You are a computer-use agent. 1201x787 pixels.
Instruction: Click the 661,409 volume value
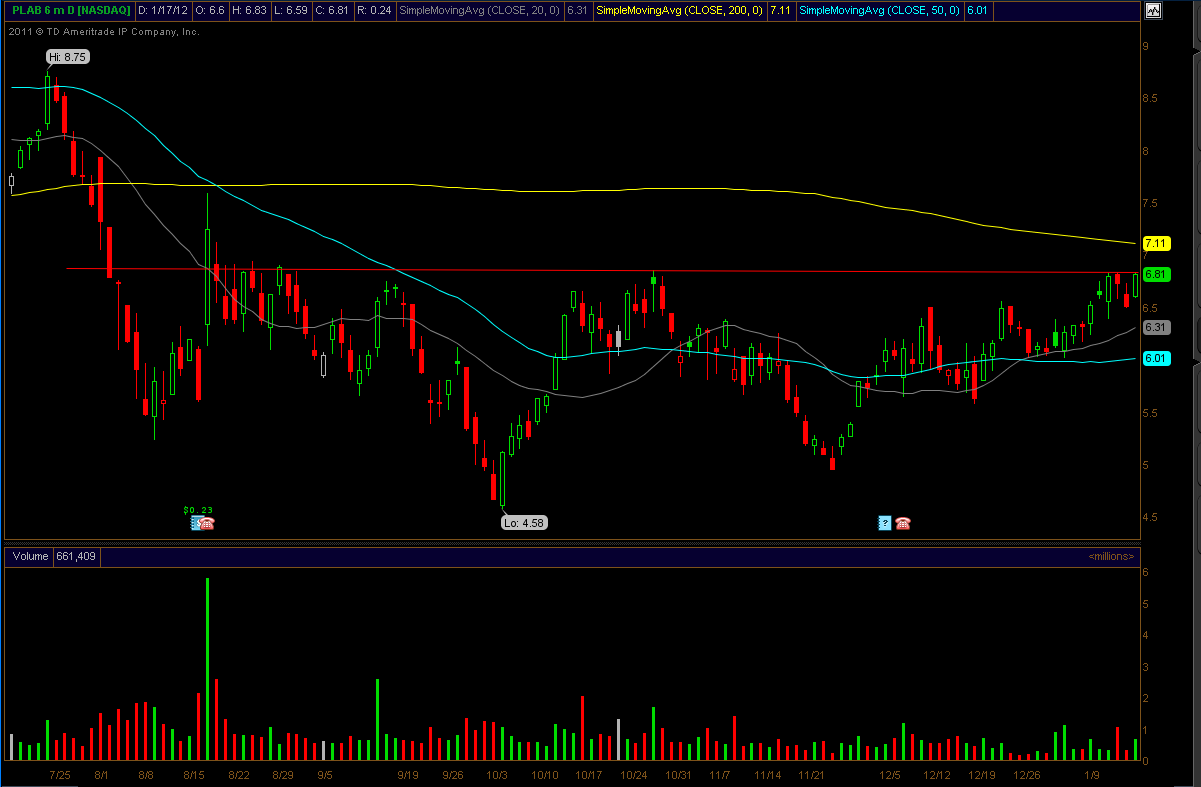pyautogui.click(x=76, y=556)
